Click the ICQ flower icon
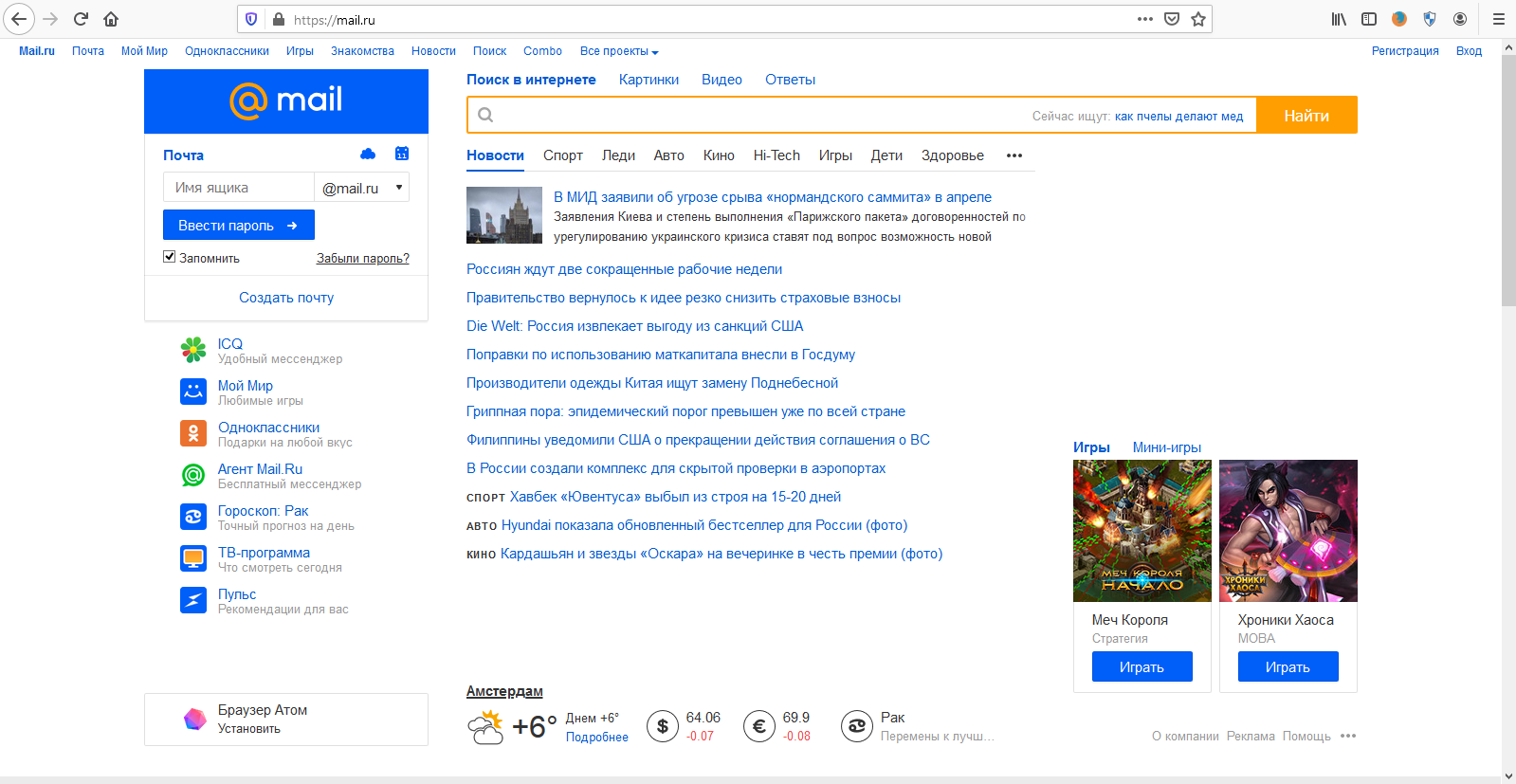The width and height of the screenshot is (1516, 784). point(193,350)
